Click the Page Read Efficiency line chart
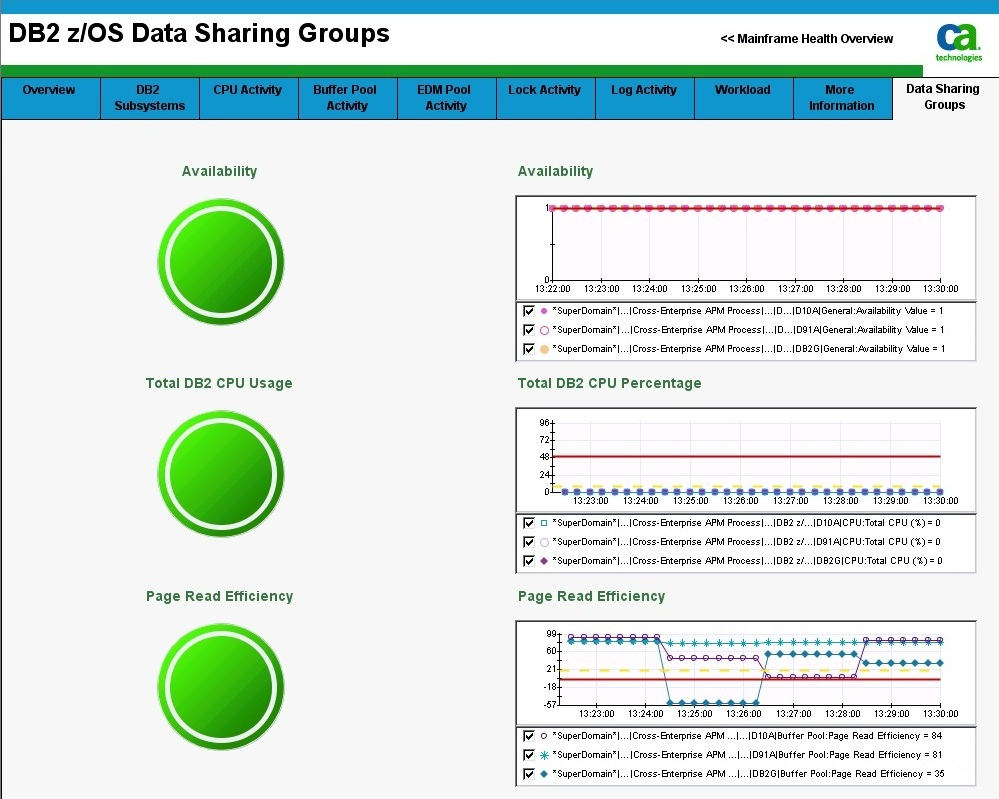The height and width of the screenshot is (799, 999). (x=745, y=673)
